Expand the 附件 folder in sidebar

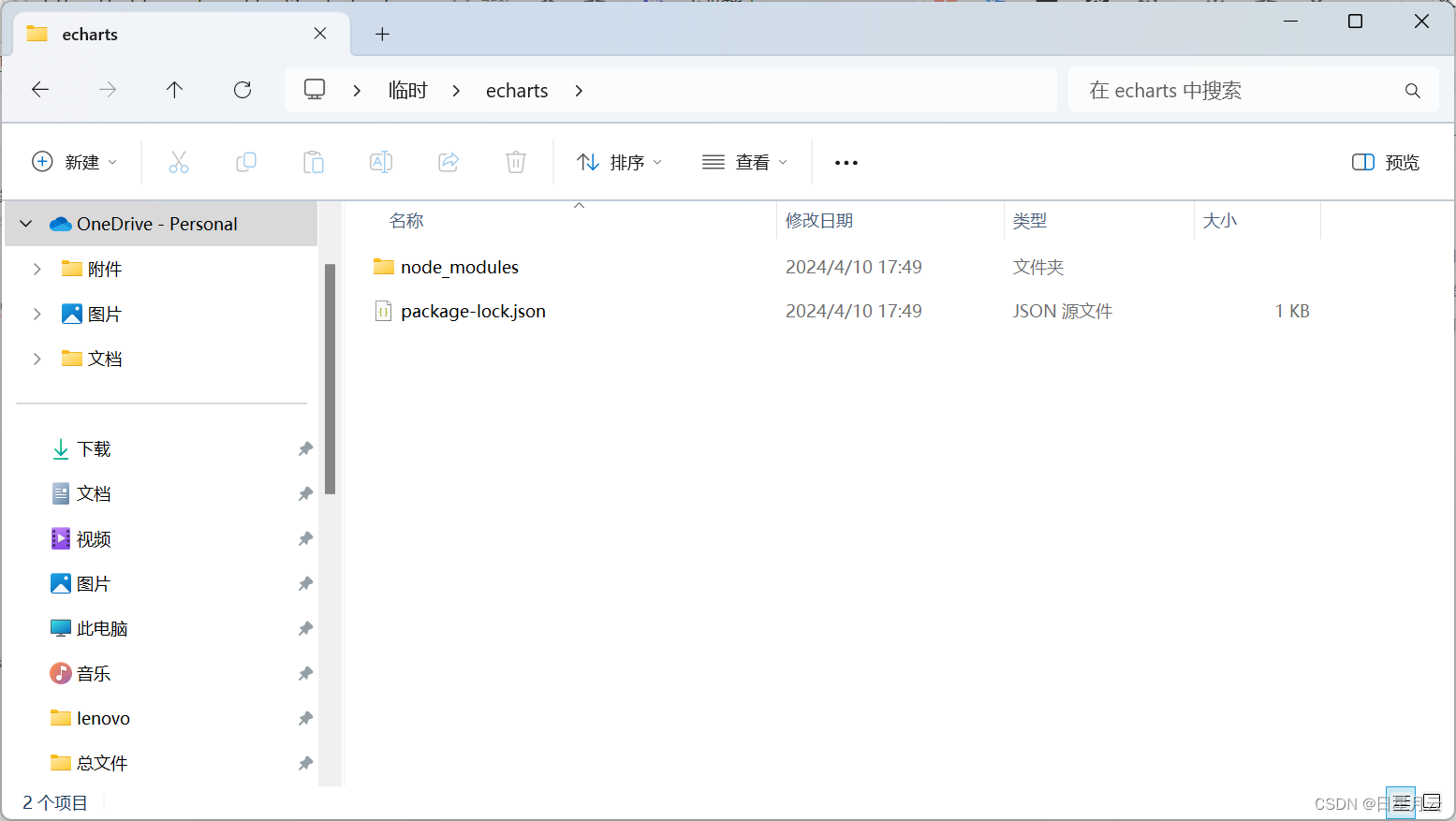[x=37, y=269]
